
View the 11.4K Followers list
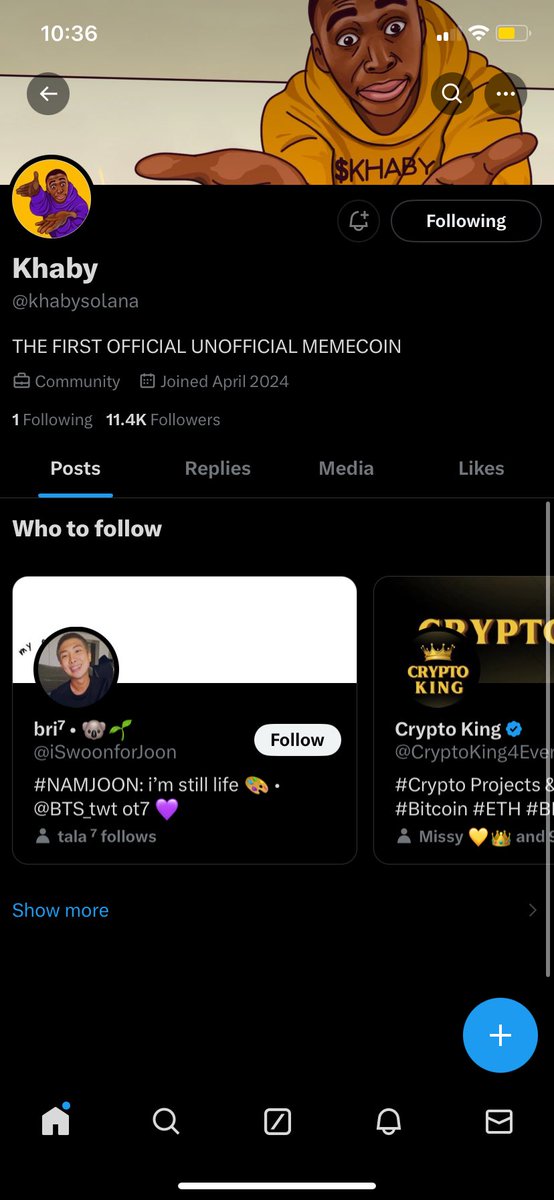(163, 420)
